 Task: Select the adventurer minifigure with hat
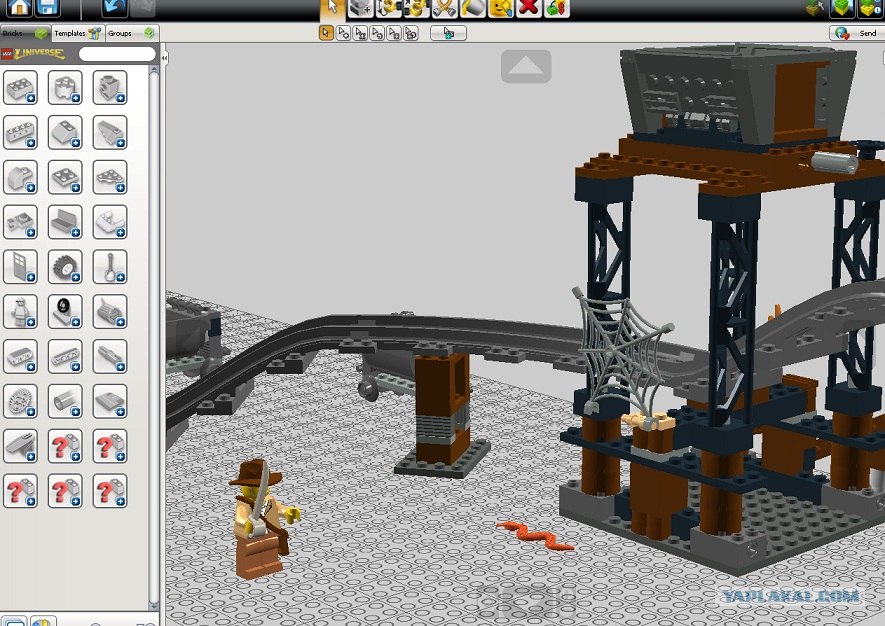pyautogui.click(x=262, y=519)
